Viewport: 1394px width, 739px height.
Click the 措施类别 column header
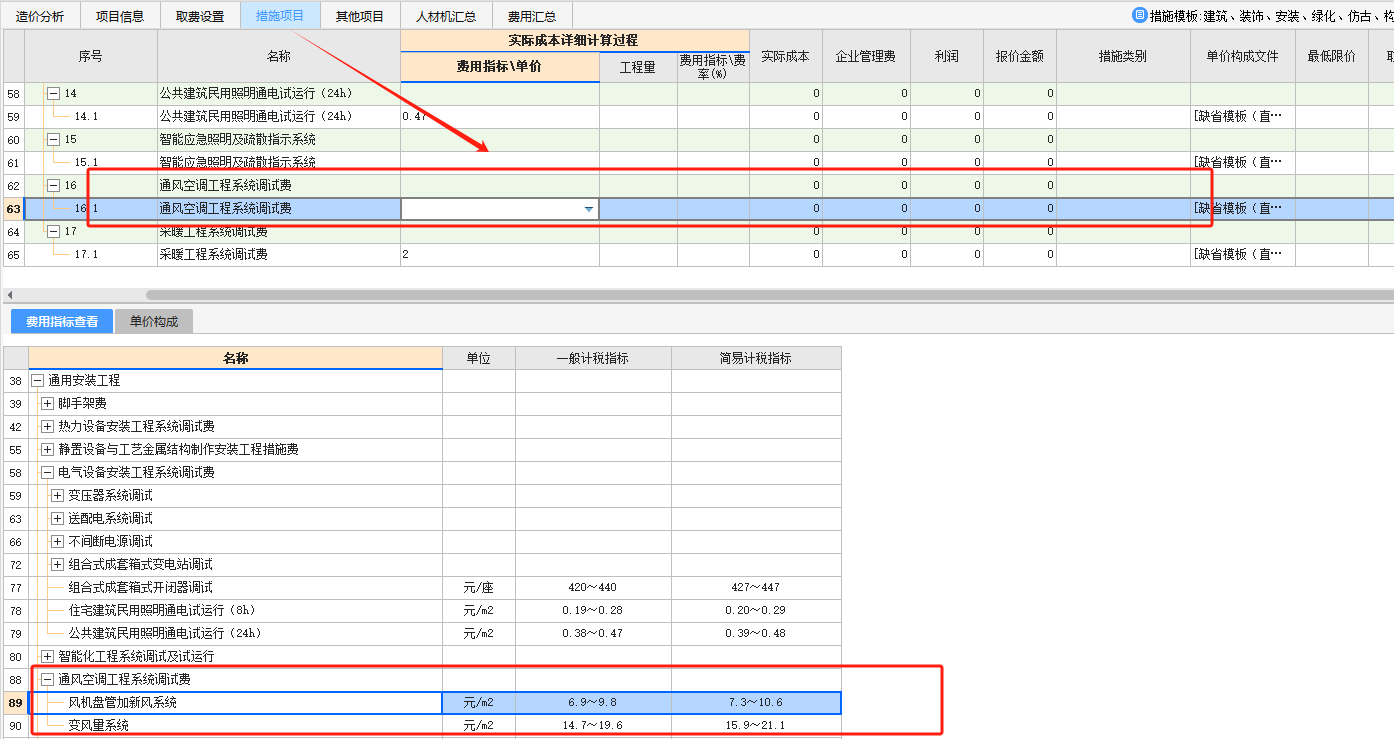(x=1123, y=56)
